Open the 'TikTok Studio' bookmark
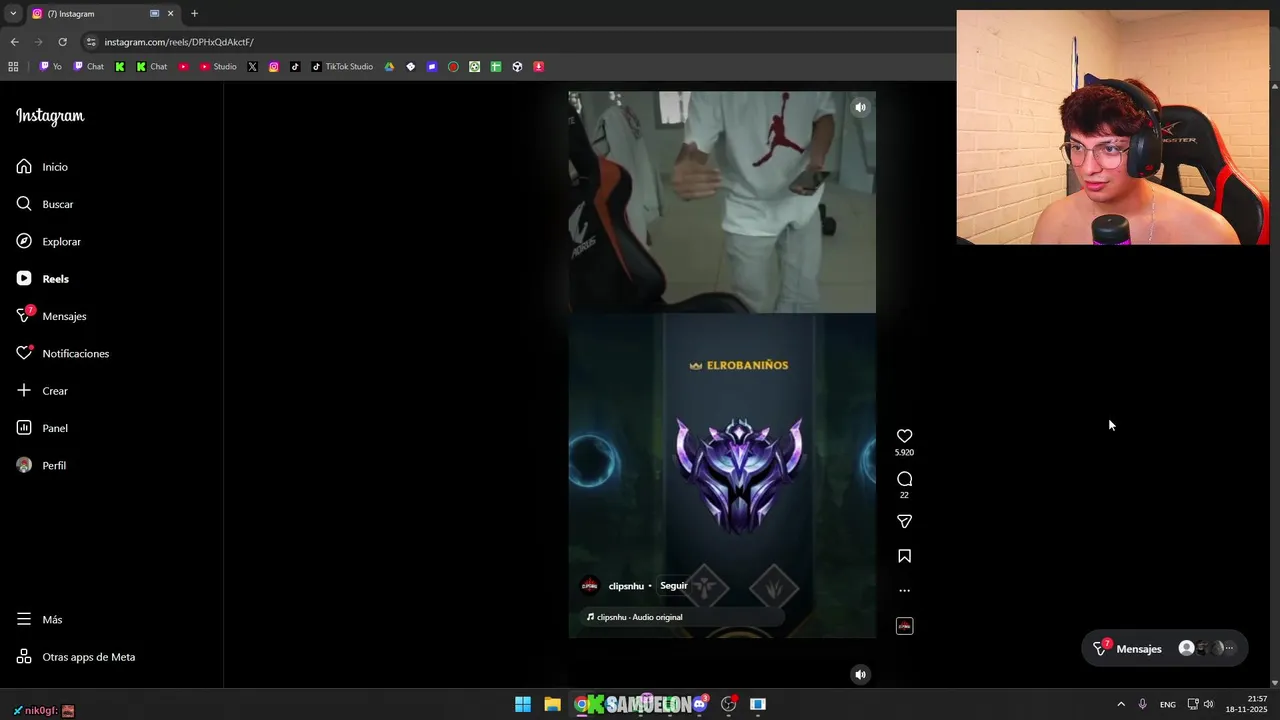The image size is (1280, 720). pos(342,67)
